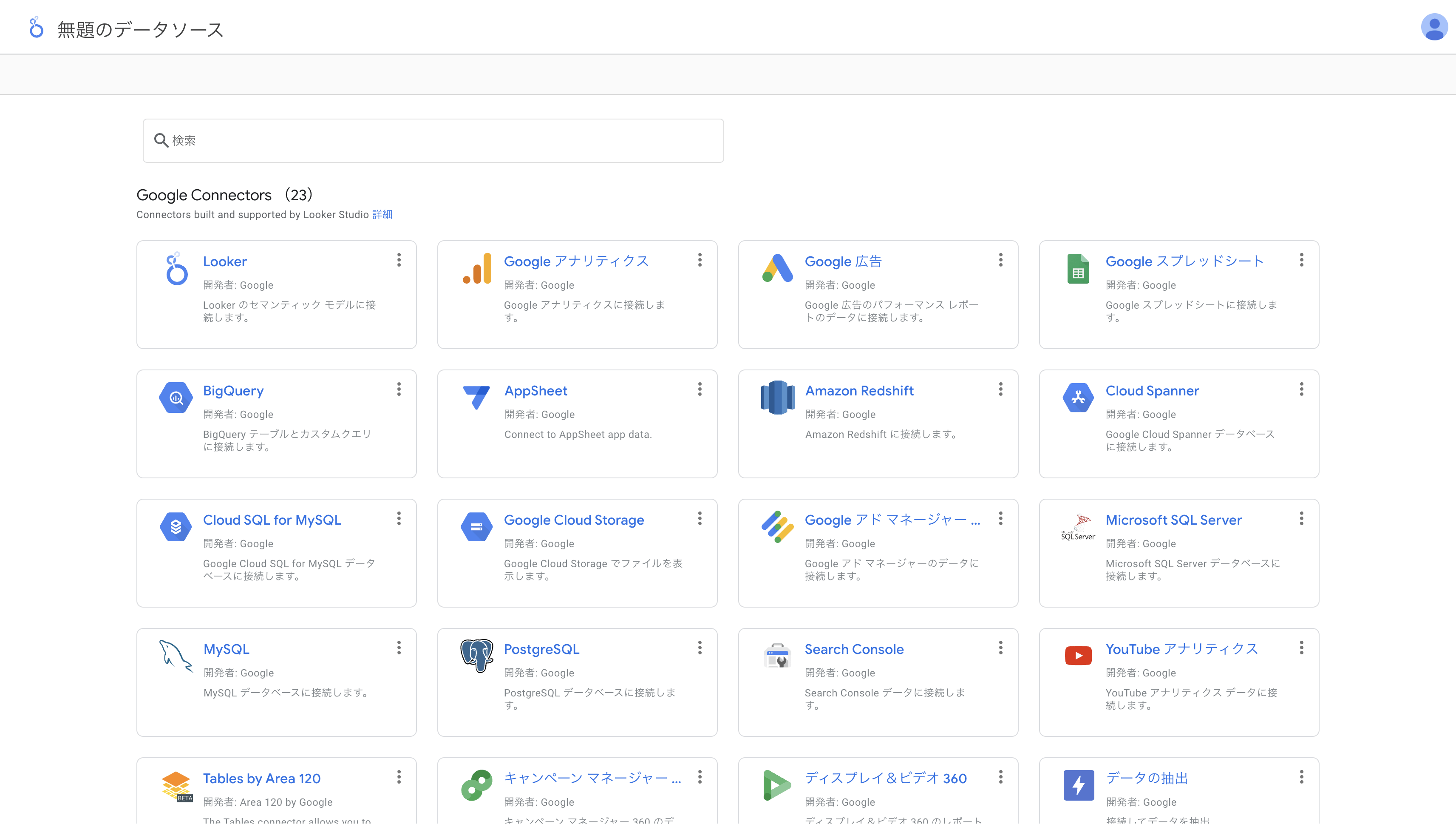Open Amazon Redshift card three-dot menu

[x=1001, y=389]
